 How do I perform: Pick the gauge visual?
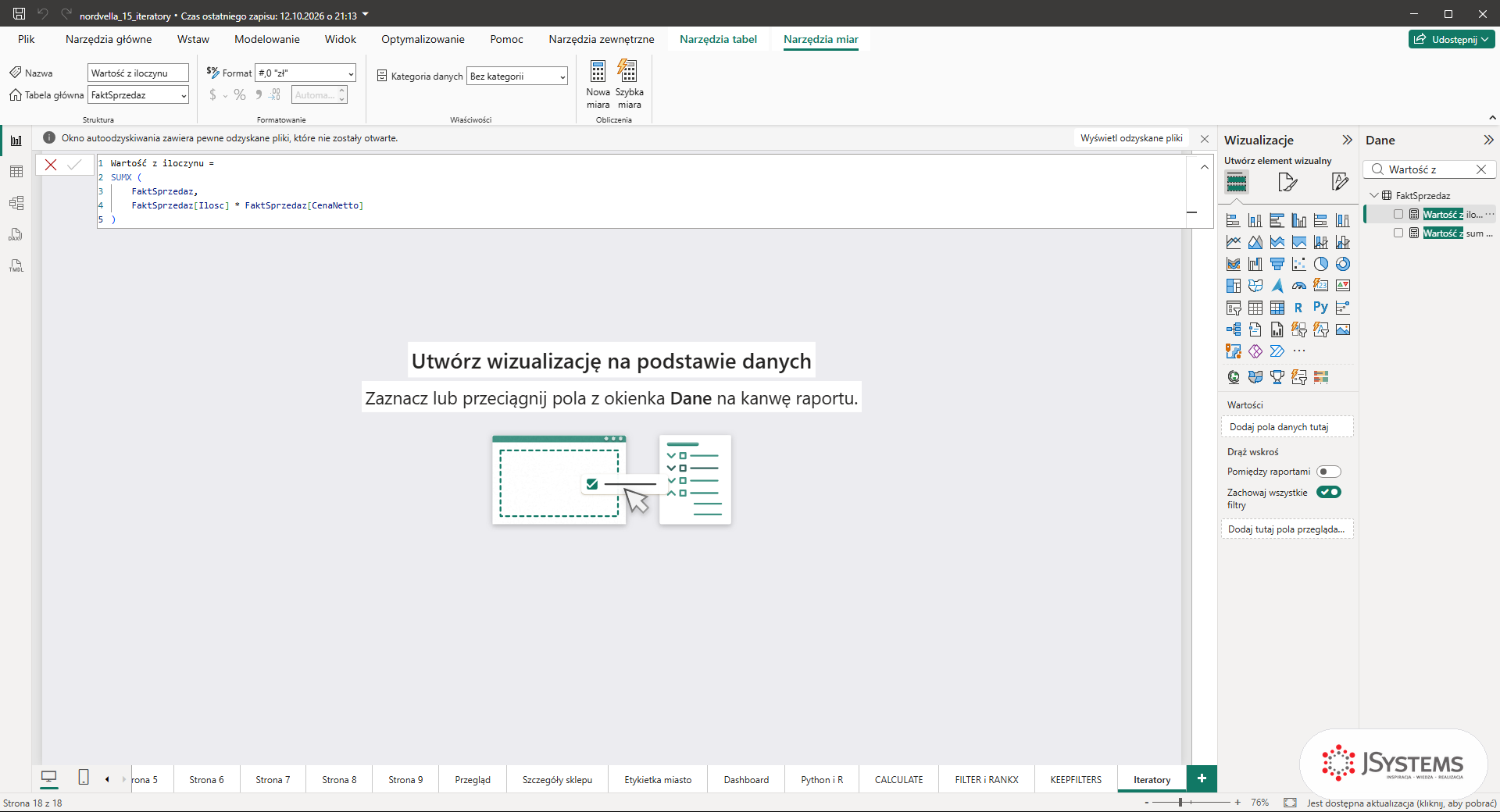click(x=1299, y=286)
